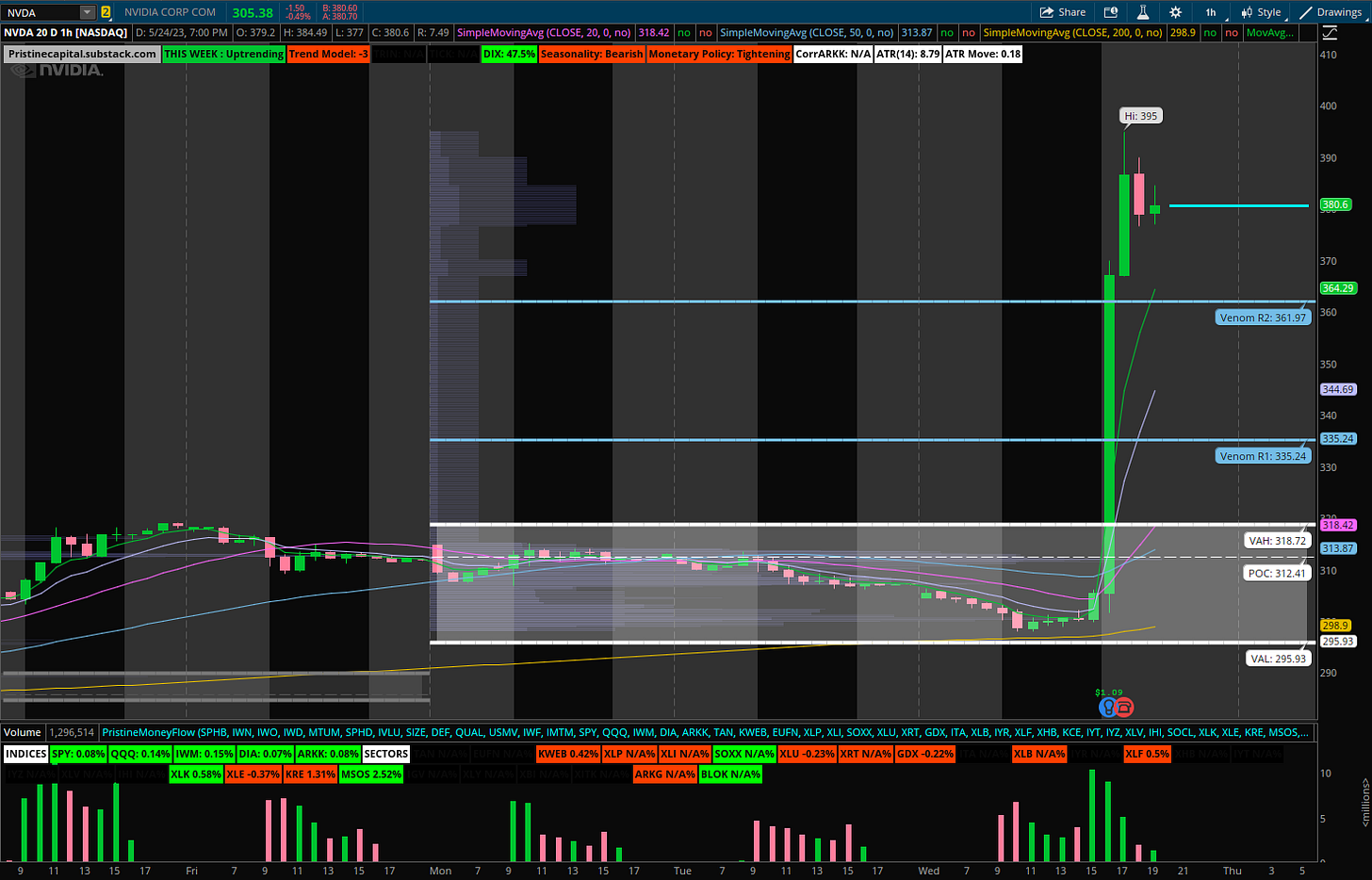The height and width of the screenshot is (880, 1372).
Task: Click the IWM: 0.15% label
Action: pyautogui.click(x=204, y=754)
